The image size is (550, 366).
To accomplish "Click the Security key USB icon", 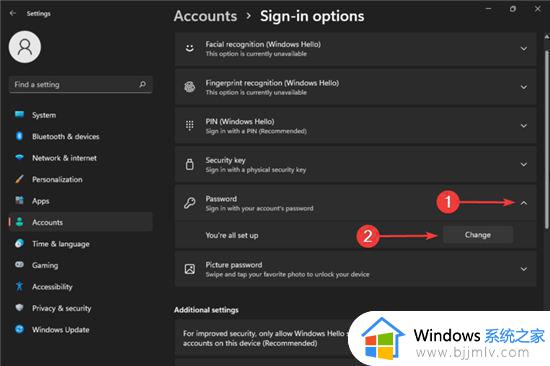I will click(x=190, y=164).
